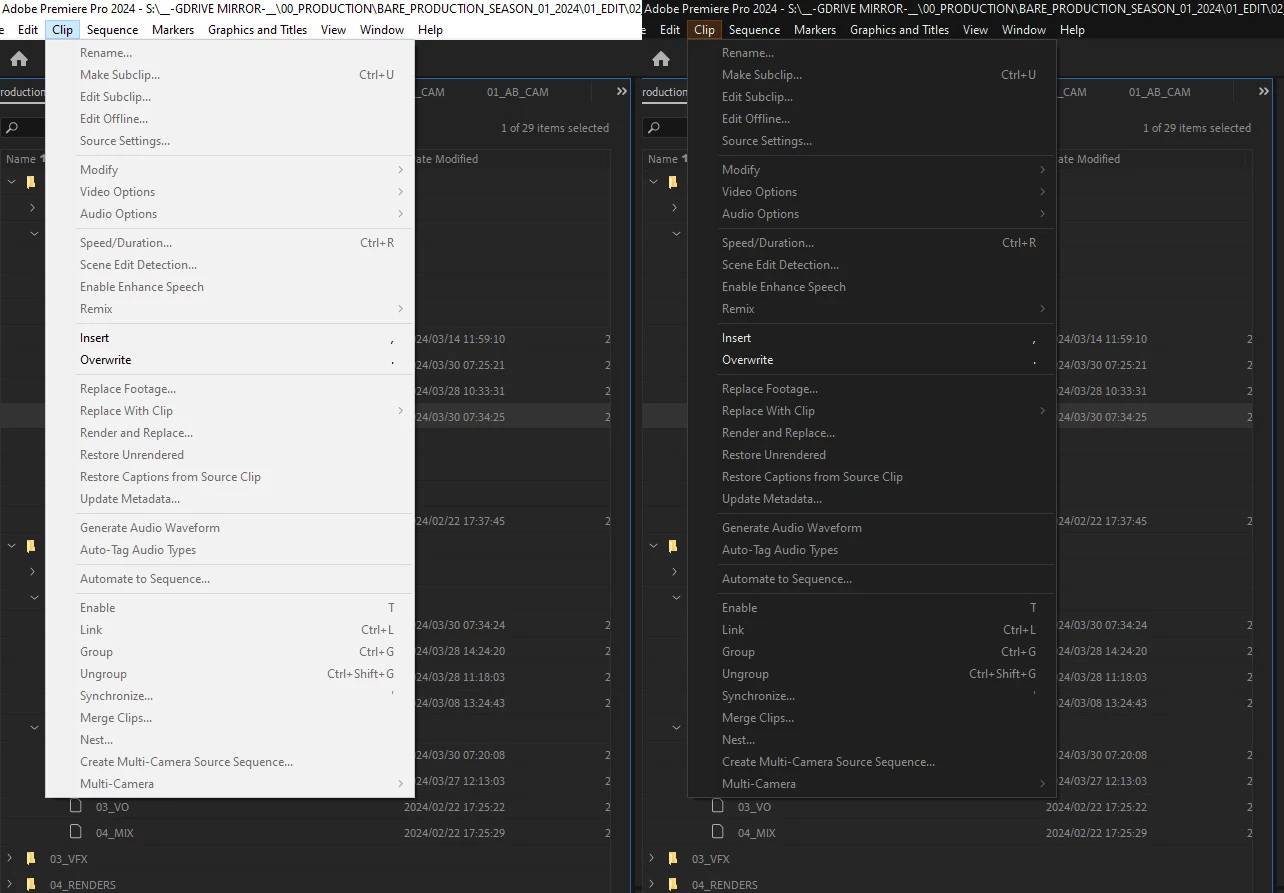Click the search field in the right window
Image resolution: width=1284 pixels, height=893 pixels.
(x=666, y=128)
